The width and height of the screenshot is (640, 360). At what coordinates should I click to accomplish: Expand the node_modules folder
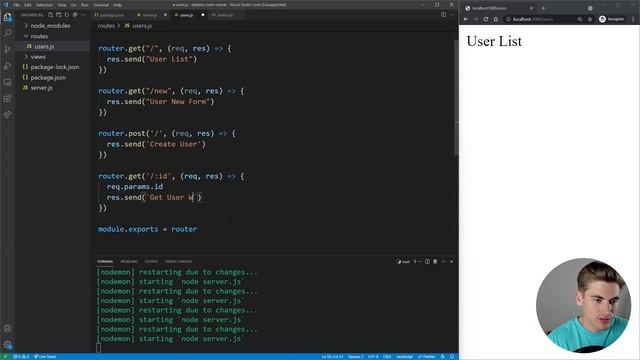point(52,25)
